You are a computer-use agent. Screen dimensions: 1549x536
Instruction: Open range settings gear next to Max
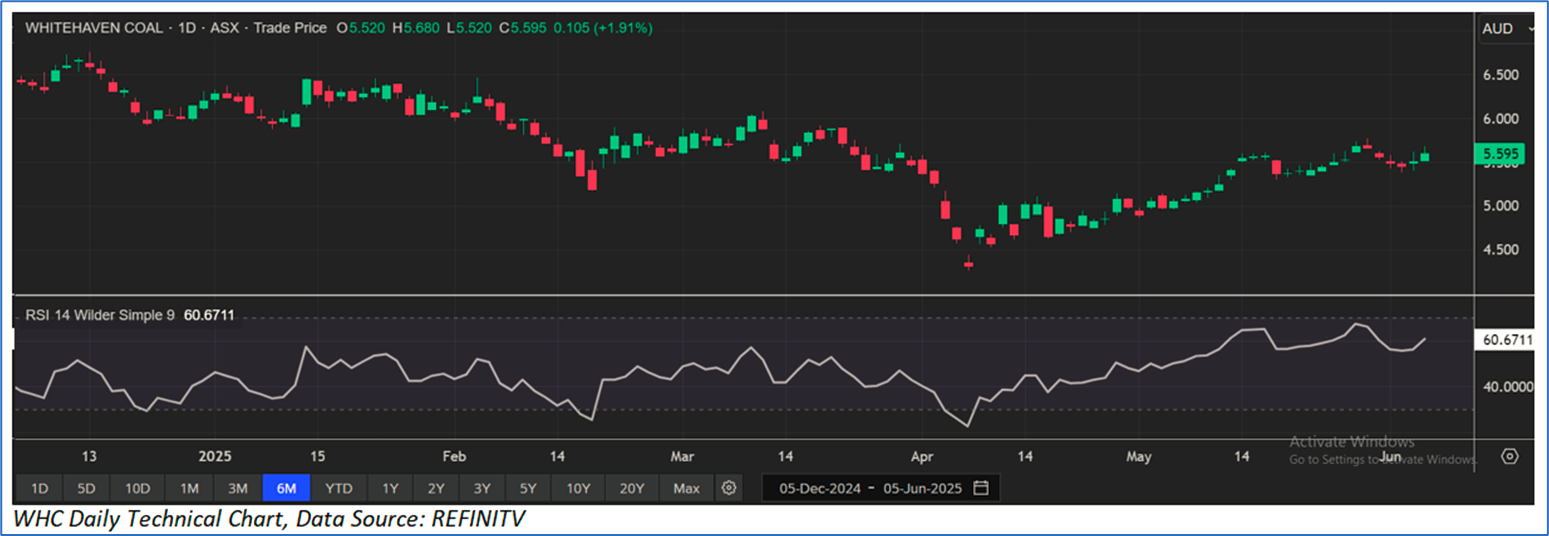[729, 488]
